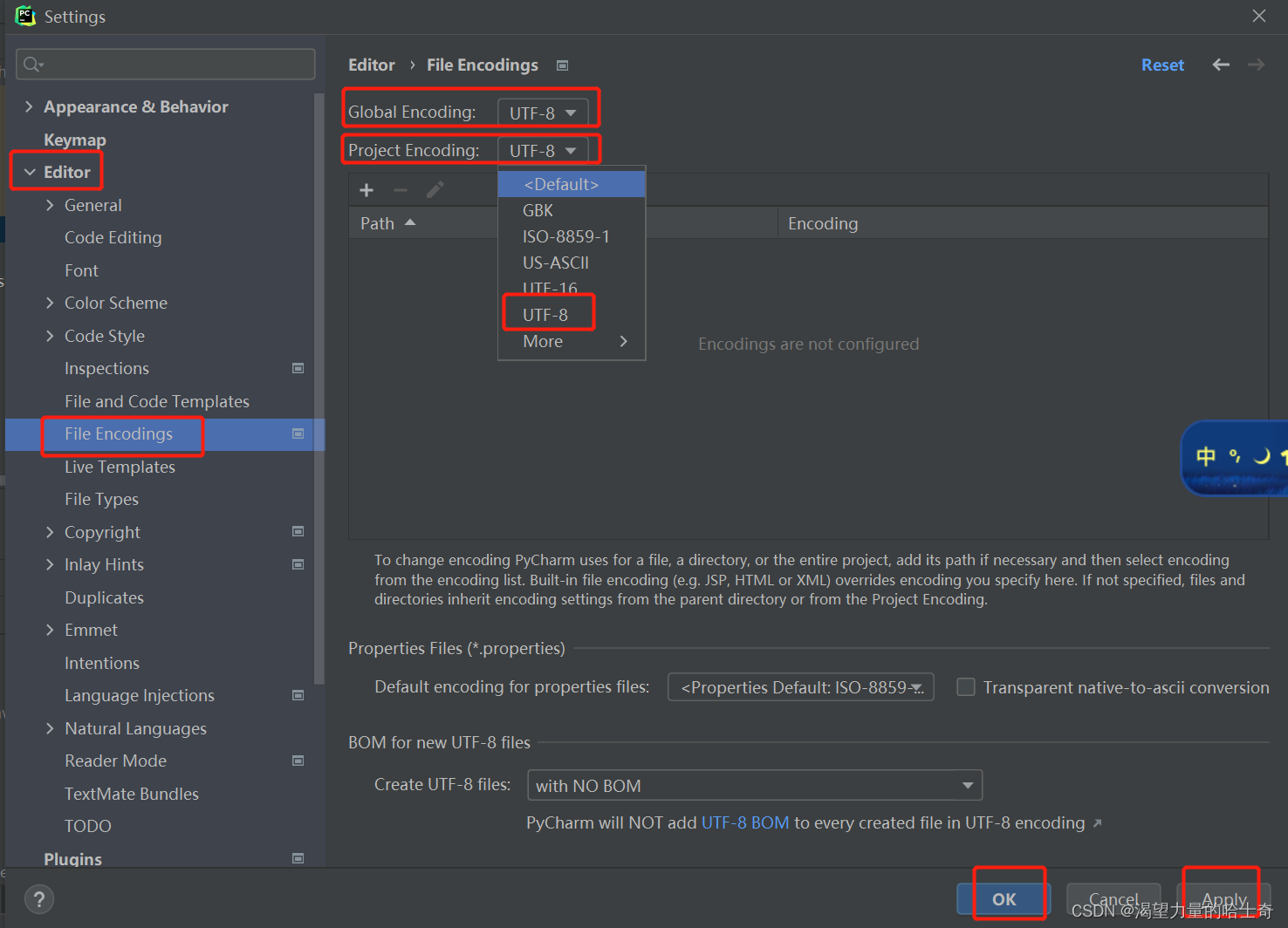Open the Global Encoding dropdown

coord(543,113)
